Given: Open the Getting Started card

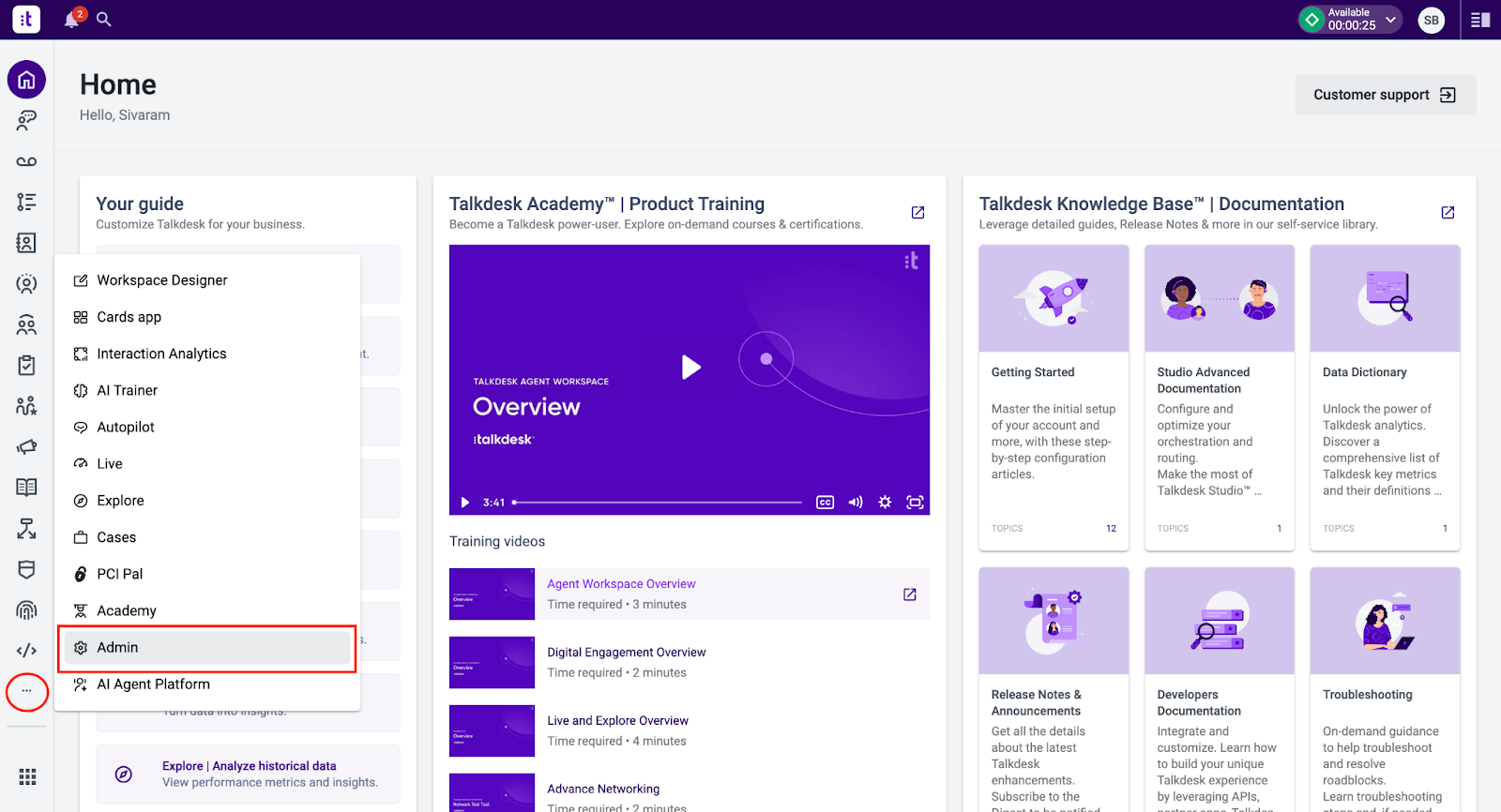Looking at the screenshot, I should (x=1054, y=398).
